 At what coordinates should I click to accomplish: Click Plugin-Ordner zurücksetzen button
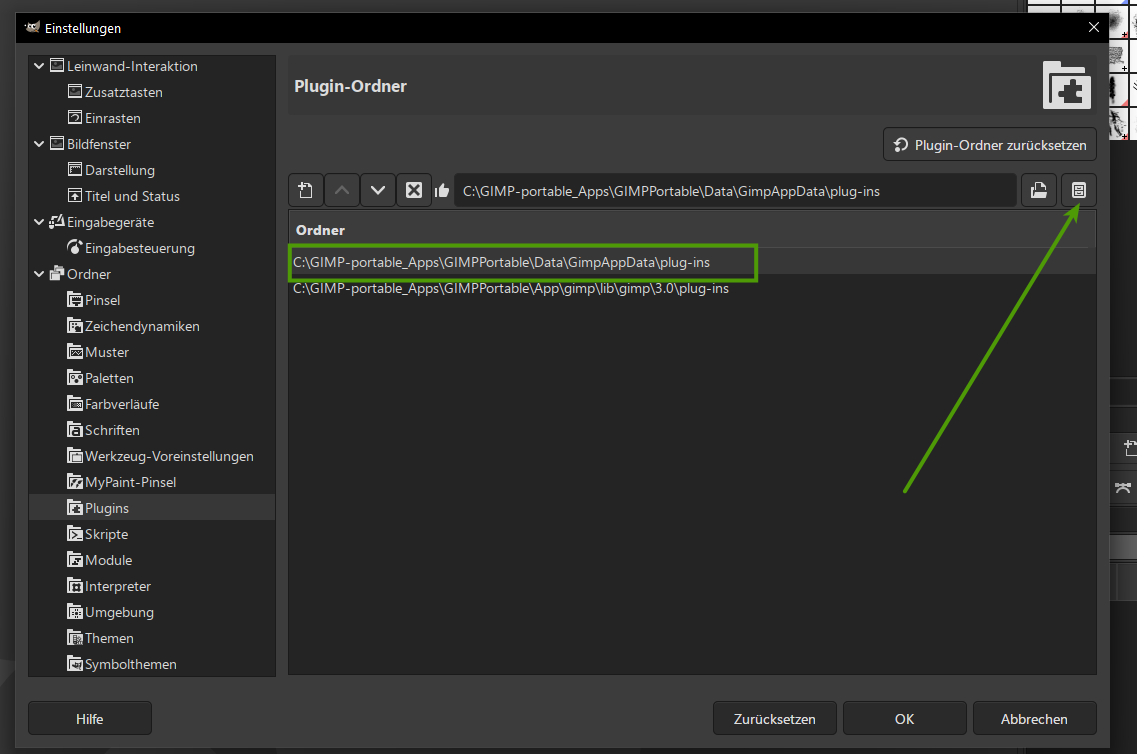[990, 145]
